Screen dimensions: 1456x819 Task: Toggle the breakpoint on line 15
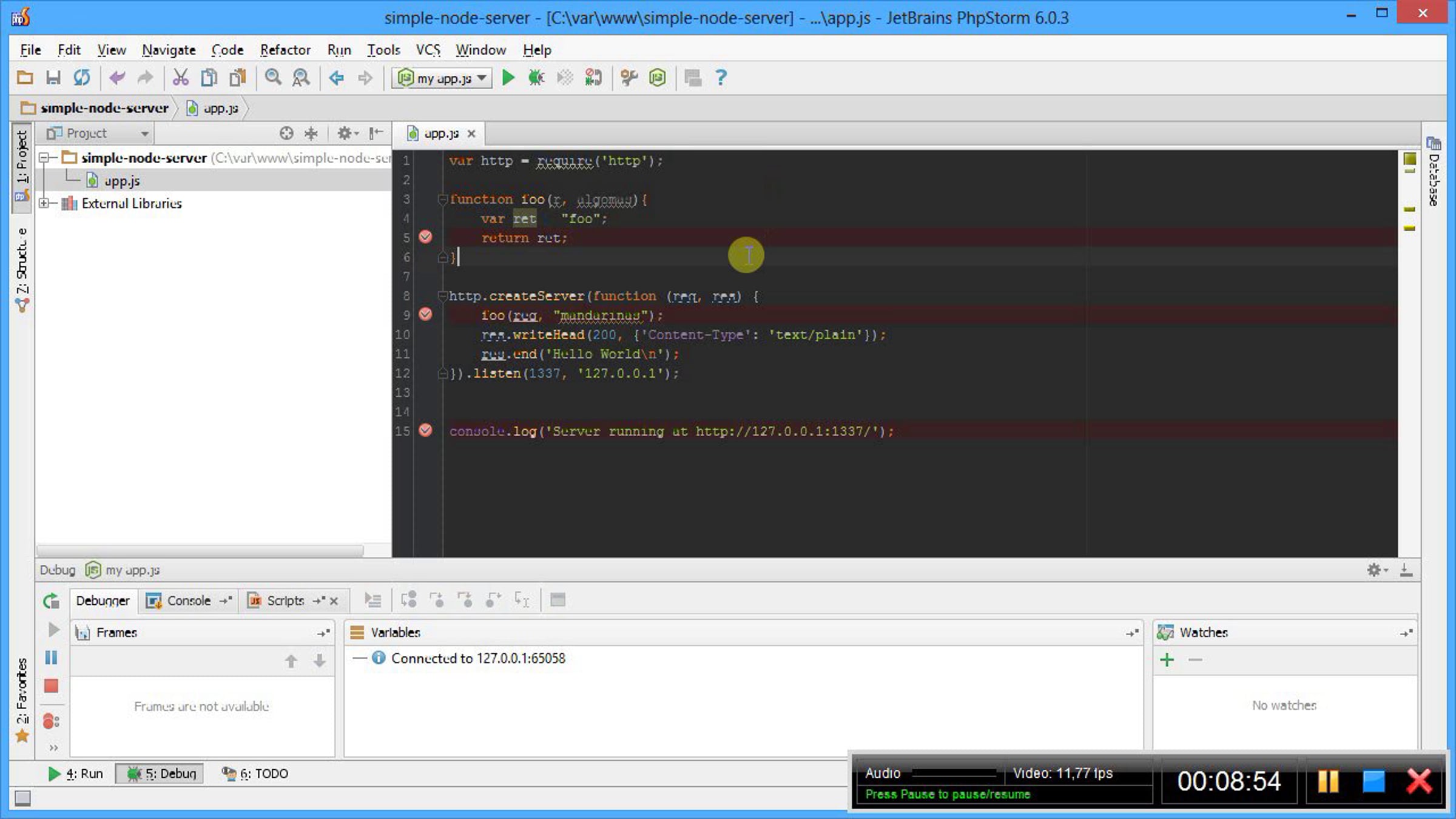[426, 430]
